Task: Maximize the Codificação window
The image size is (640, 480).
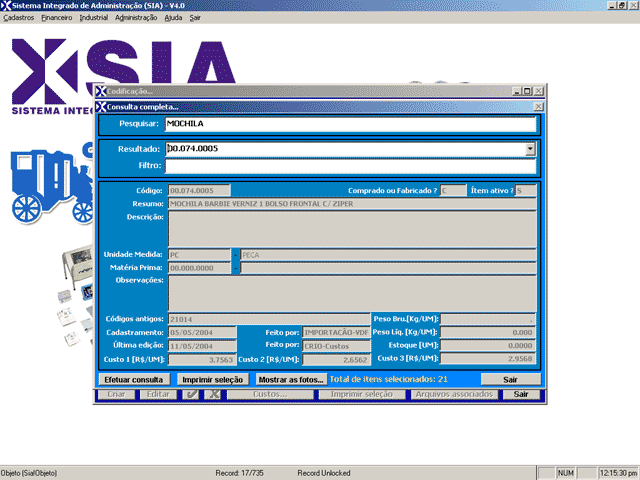Action: point(527,91)
